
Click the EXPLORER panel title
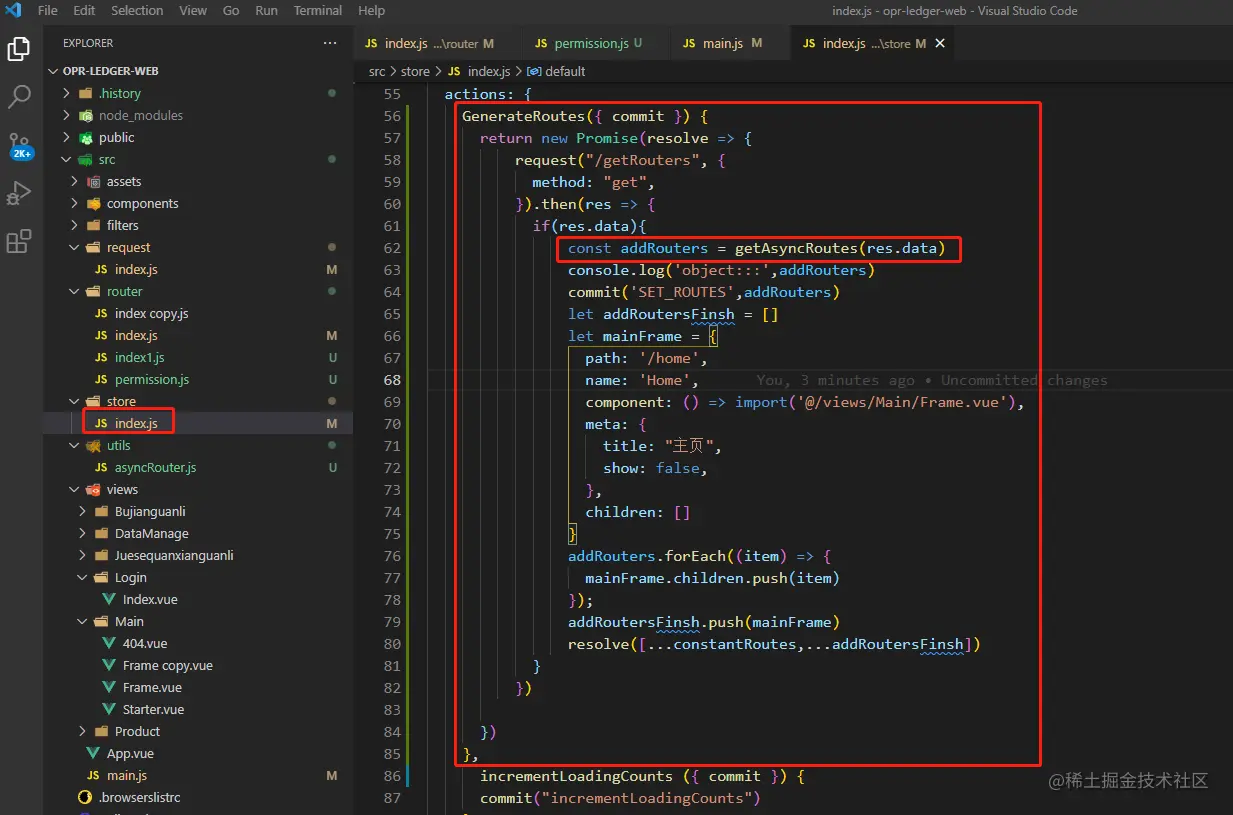88,43
